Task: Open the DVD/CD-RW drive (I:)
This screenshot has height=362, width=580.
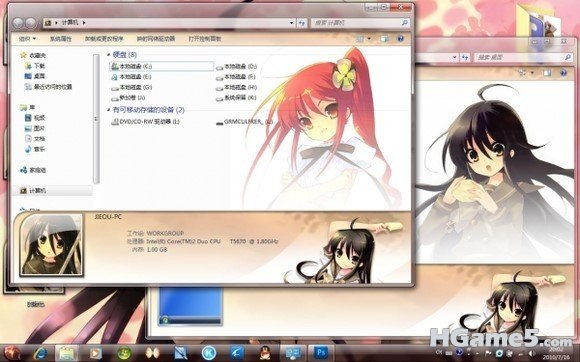Action: coord(145,122)
